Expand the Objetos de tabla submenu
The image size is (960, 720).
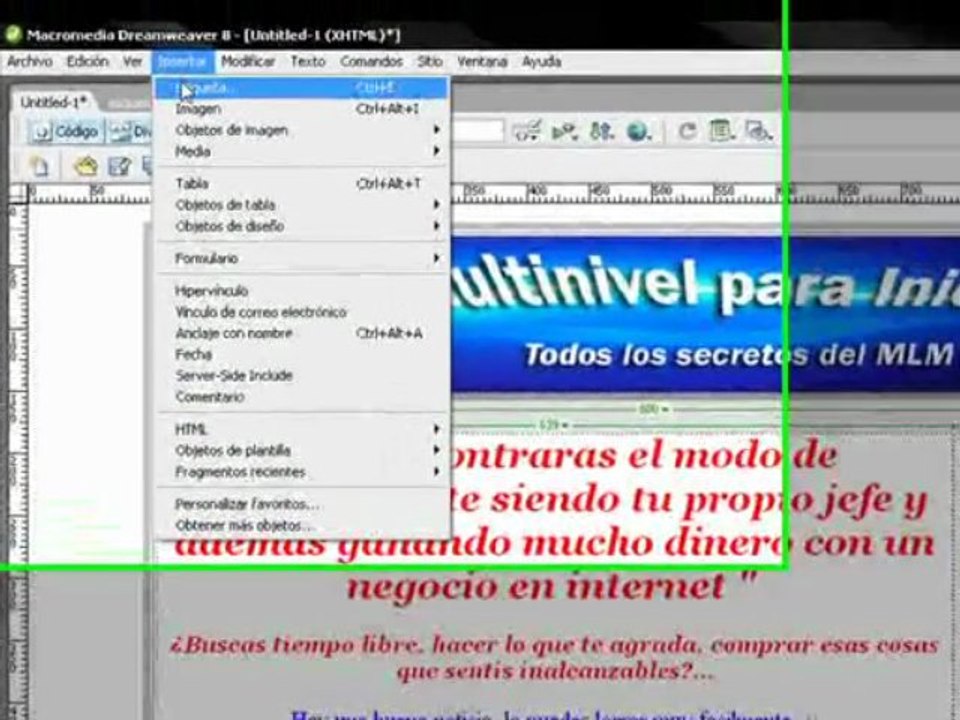click(302, 205)
